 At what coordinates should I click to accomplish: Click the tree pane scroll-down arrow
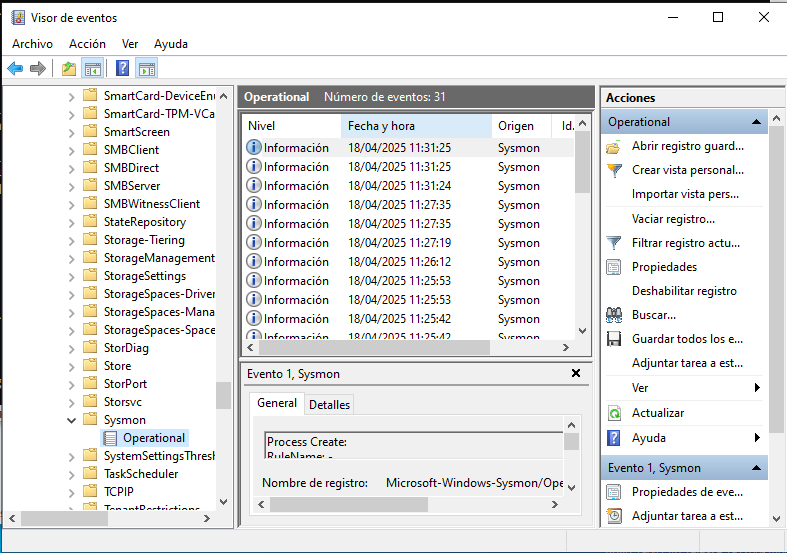click(224, 501)
